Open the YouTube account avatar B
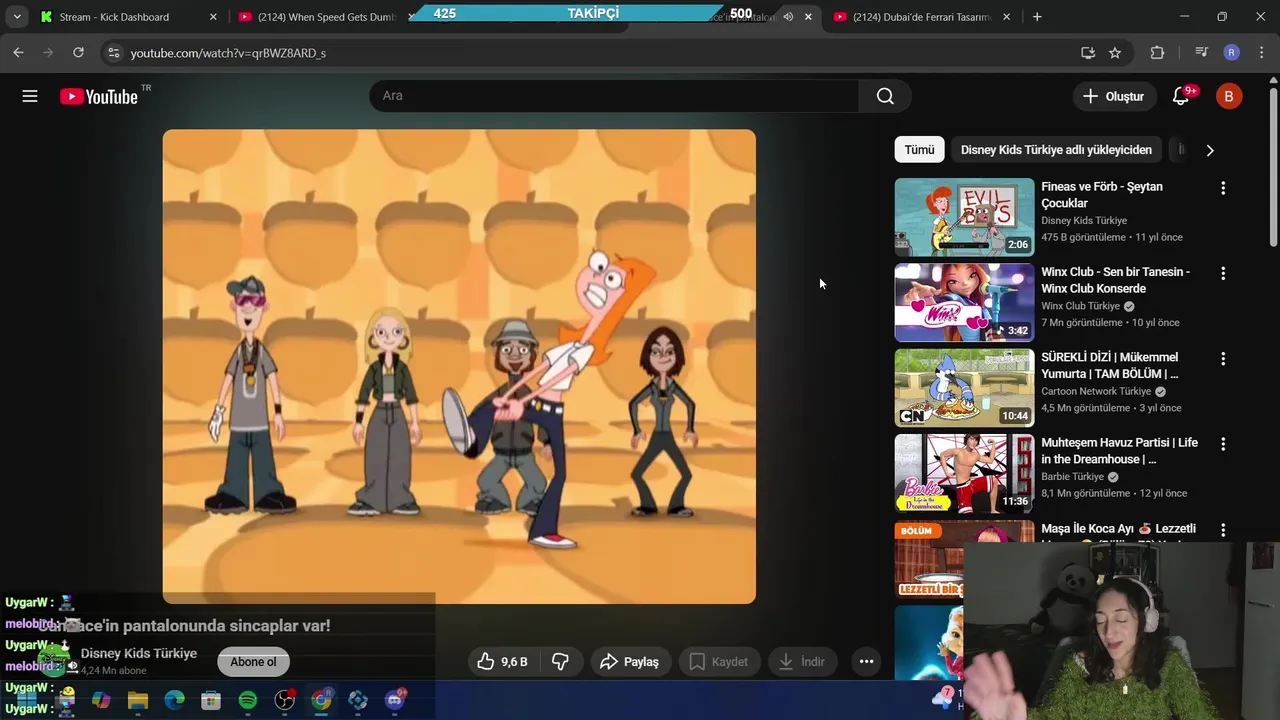Screen dimensions: 1280x720 point(1229,96)
